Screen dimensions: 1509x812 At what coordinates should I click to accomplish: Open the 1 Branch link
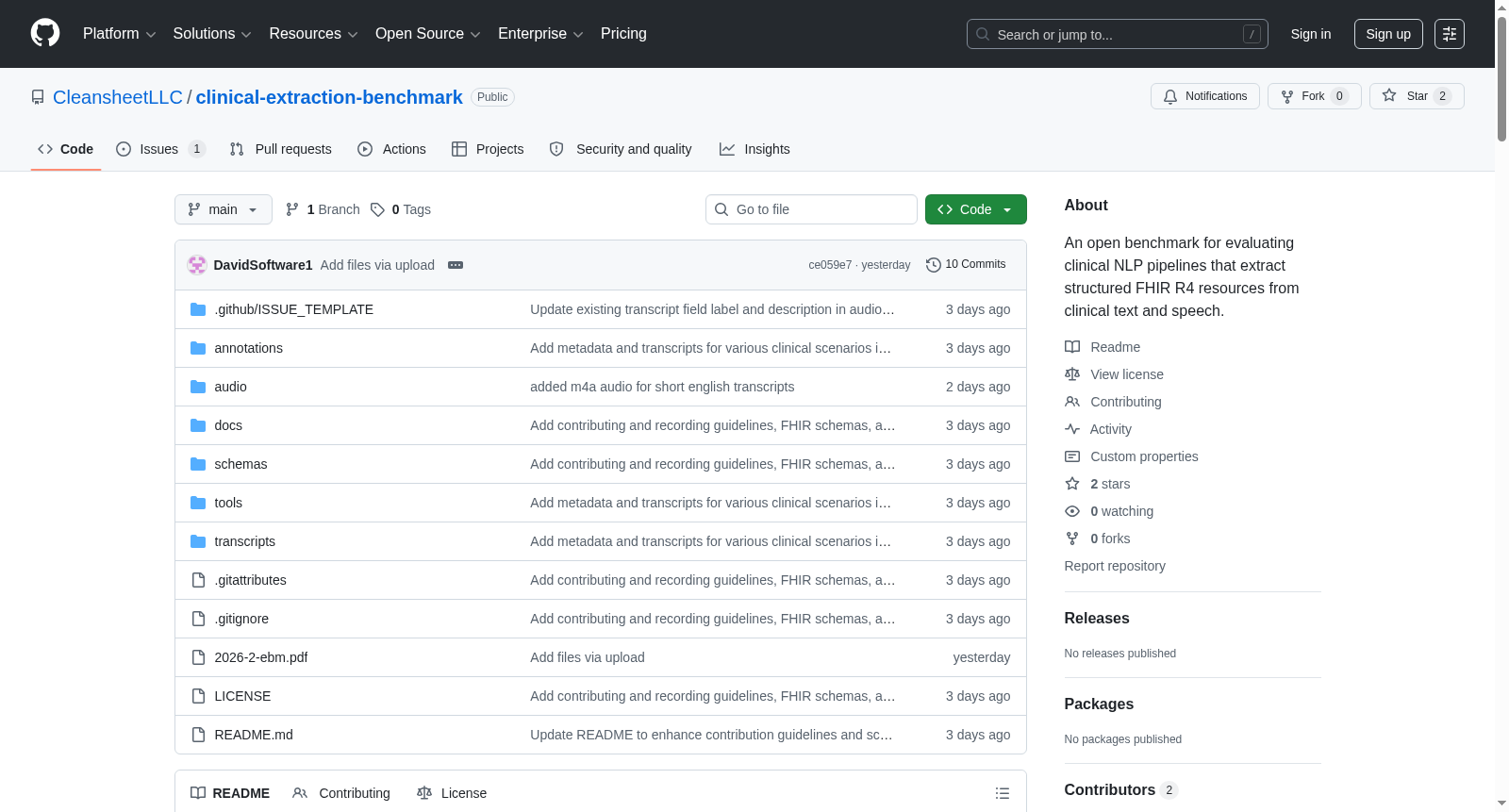[x=323, y=209]
